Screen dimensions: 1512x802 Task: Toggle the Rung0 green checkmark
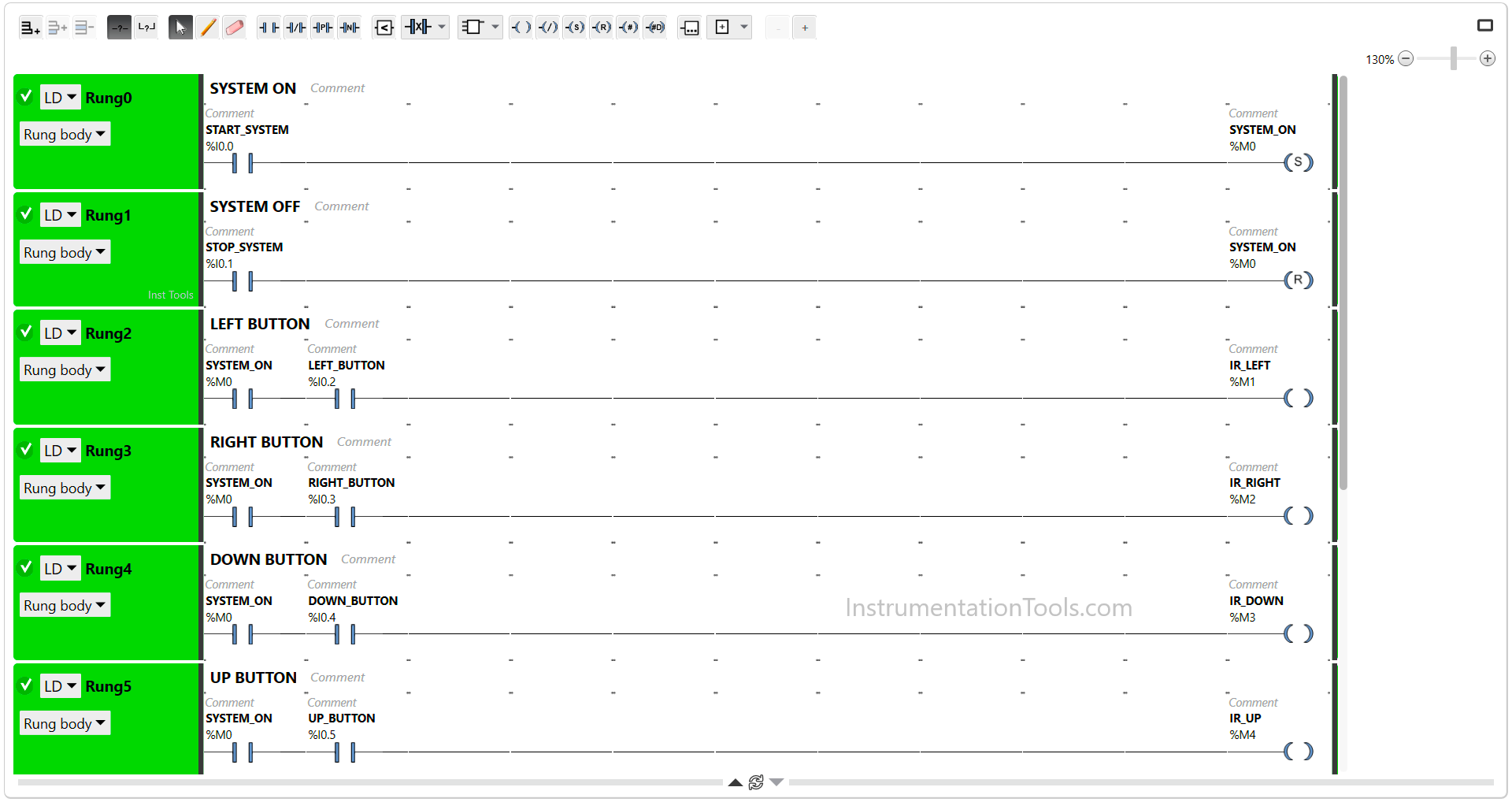pos(26,96)
